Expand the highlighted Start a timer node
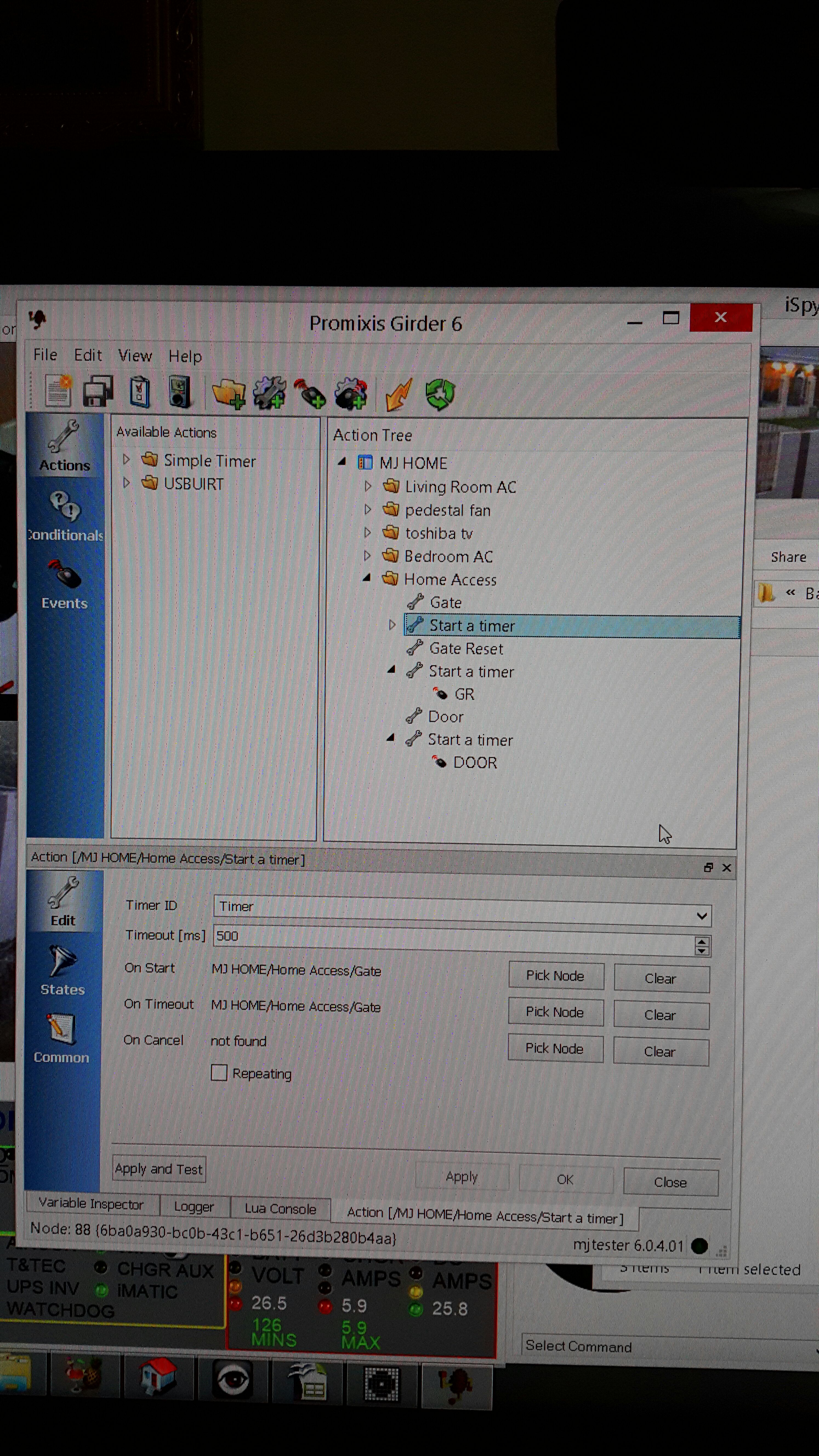819x1456 pixels. pos(392,625)
